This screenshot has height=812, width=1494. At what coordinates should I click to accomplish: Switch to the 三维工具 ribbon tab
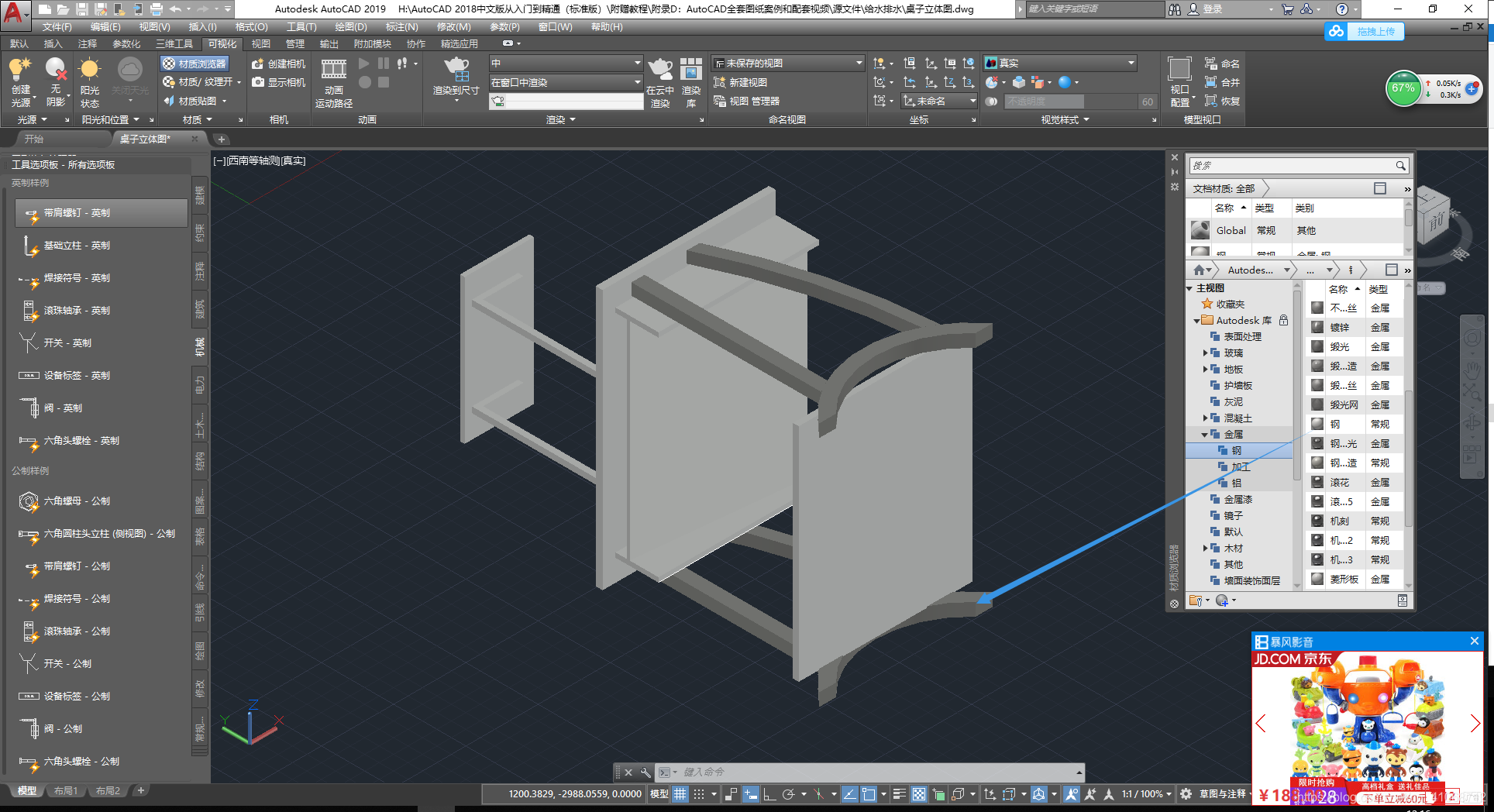tap(174, 44)
